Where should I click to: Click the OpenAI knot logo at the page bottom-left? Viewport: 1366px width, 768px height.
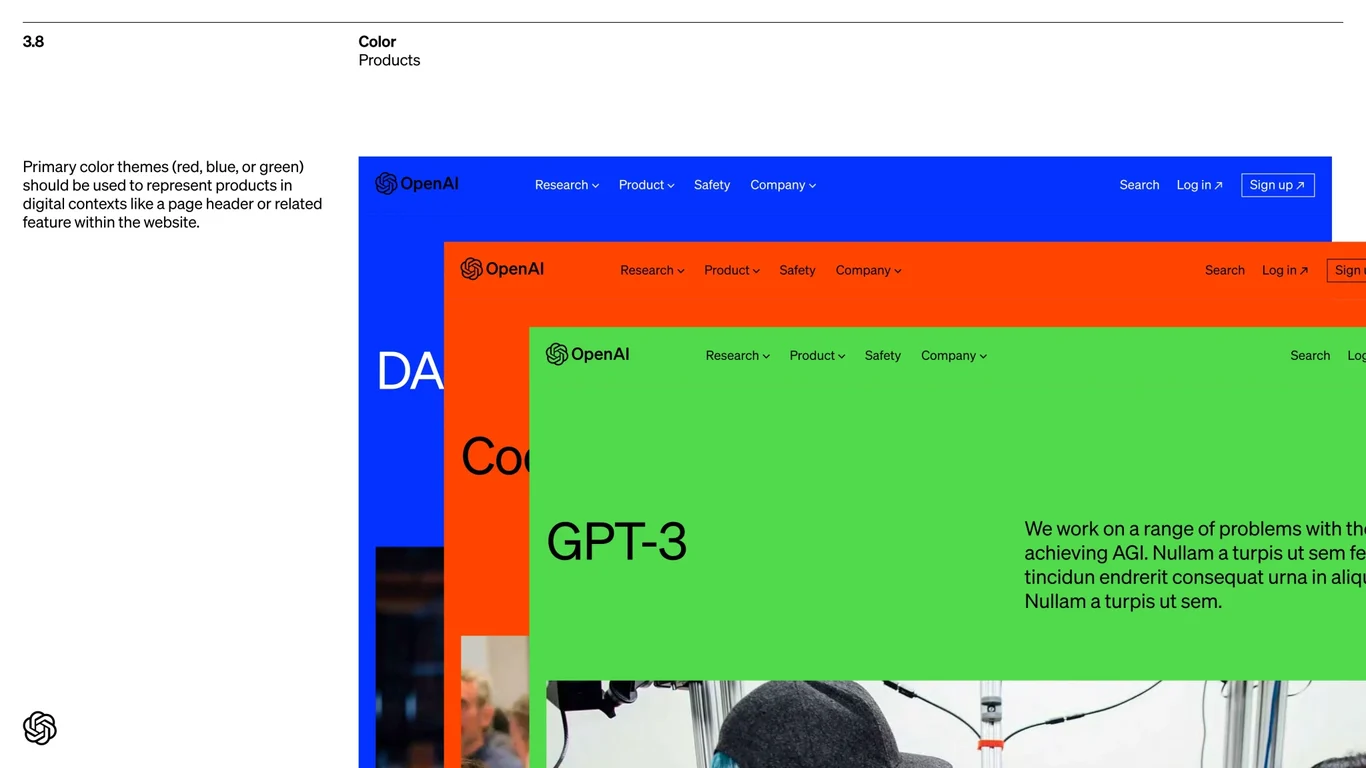tap(40, 728)
